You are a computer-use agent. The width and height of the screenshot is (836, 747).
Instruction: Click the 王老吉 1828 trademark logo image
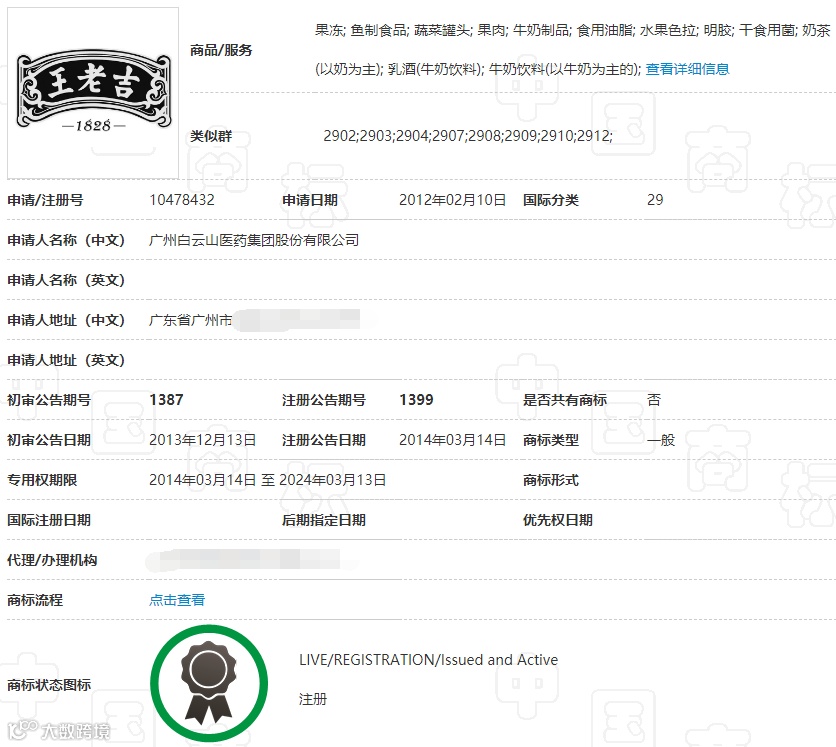coord(93,92)
